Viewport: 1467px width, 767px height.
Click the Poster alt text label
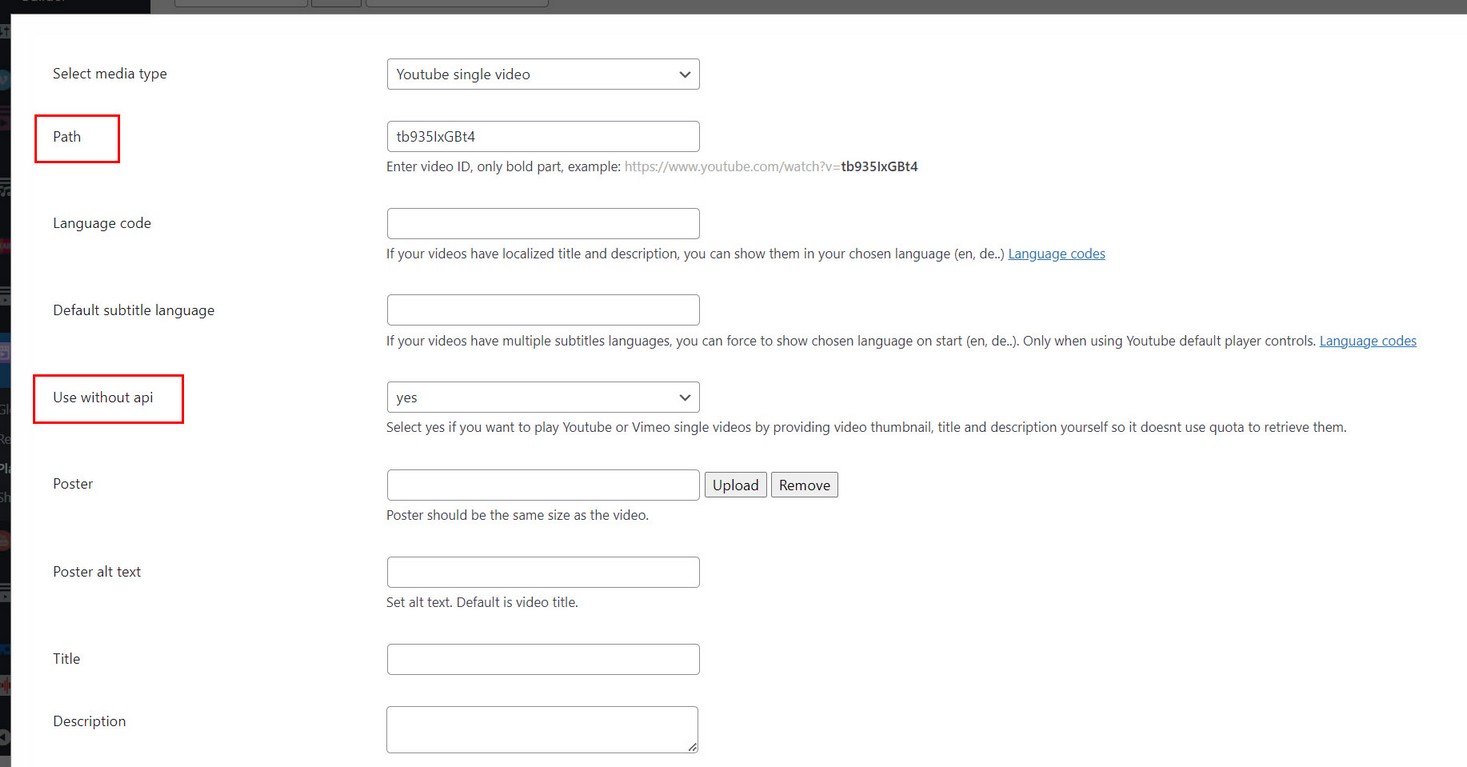(97, 572)
